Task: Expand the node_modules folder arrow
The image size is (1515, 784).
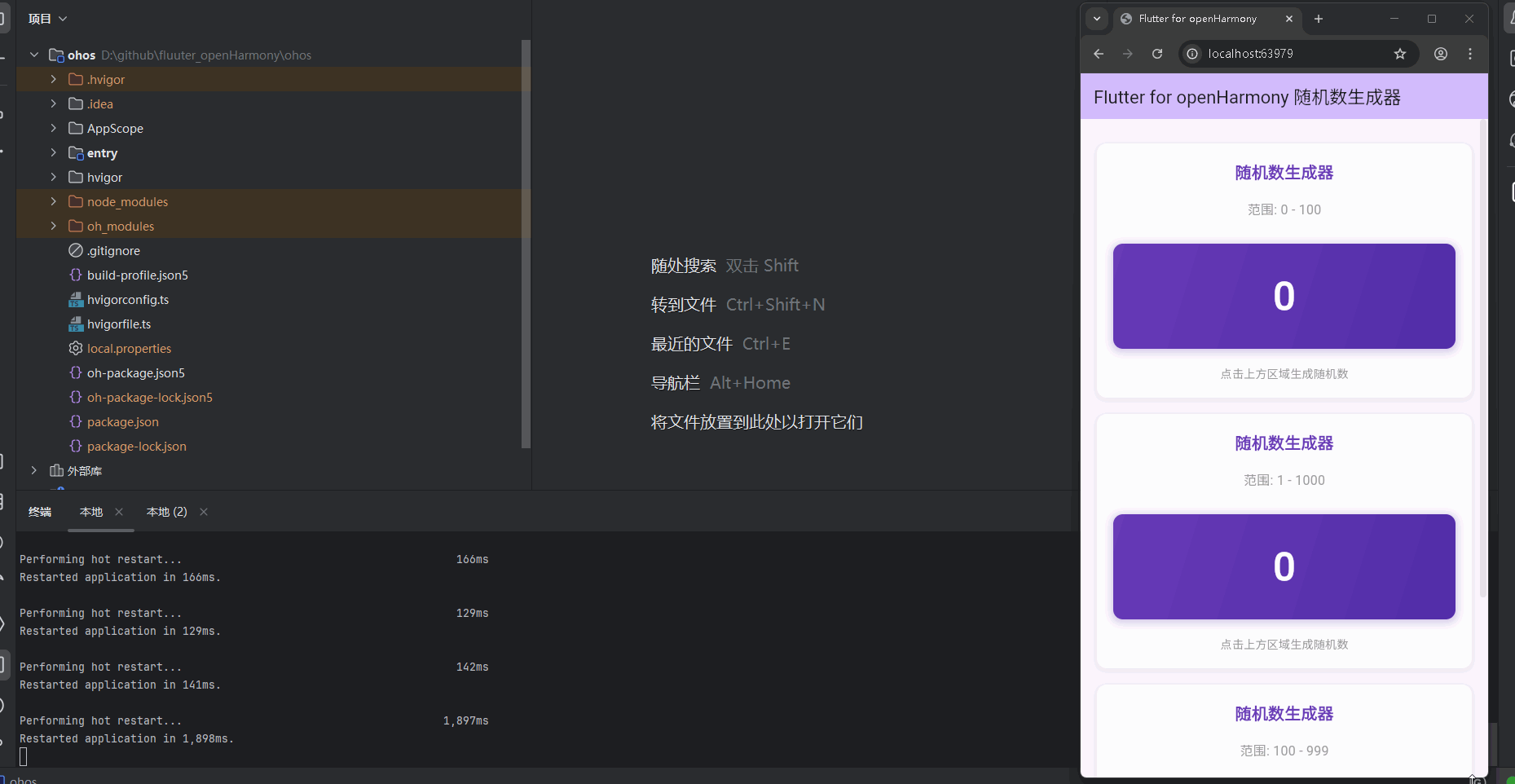Action: click(x=54, y=201)
